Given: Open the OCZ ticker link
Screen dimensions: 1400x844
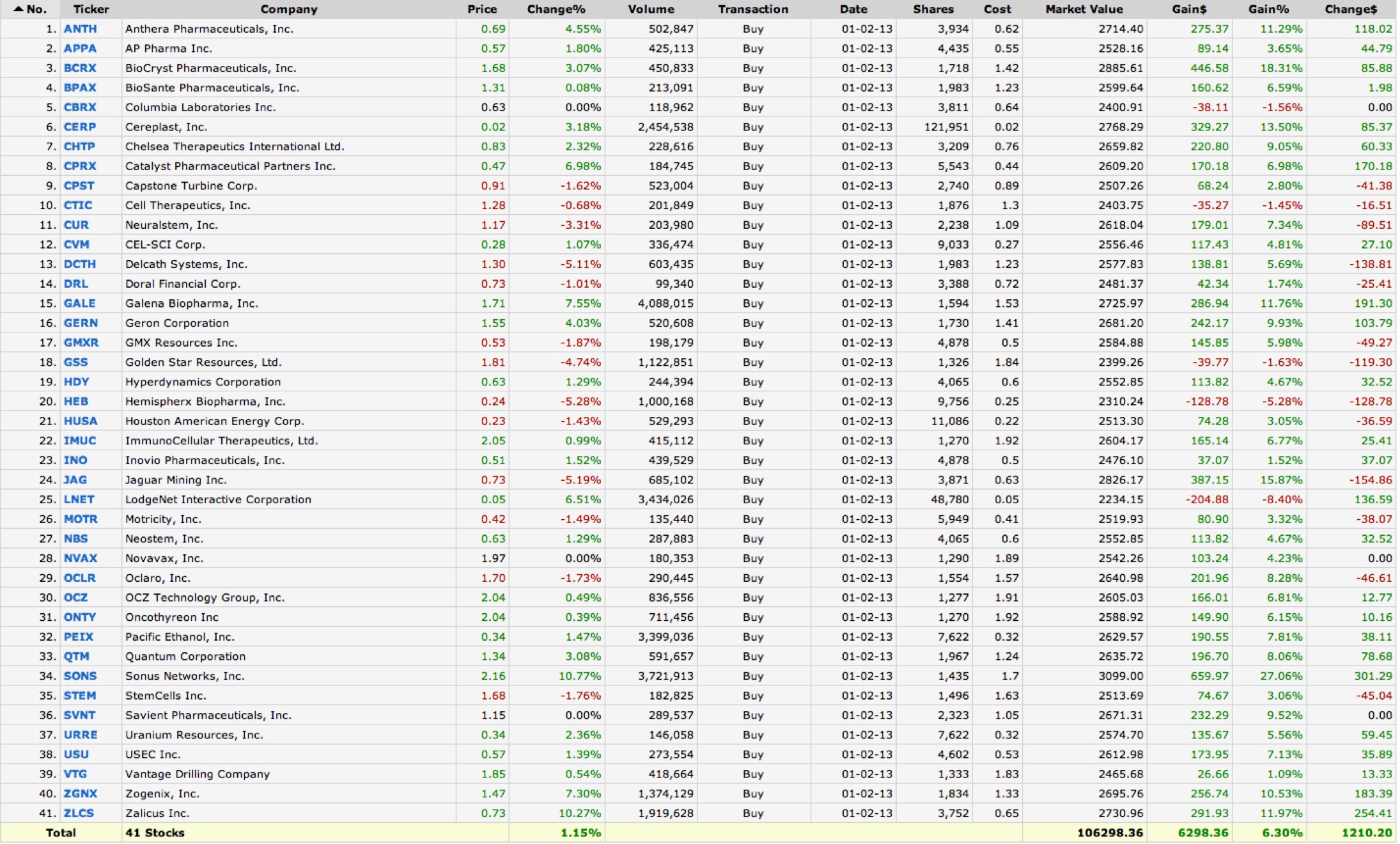Looking at the screenshot, I should pos(75,597).
